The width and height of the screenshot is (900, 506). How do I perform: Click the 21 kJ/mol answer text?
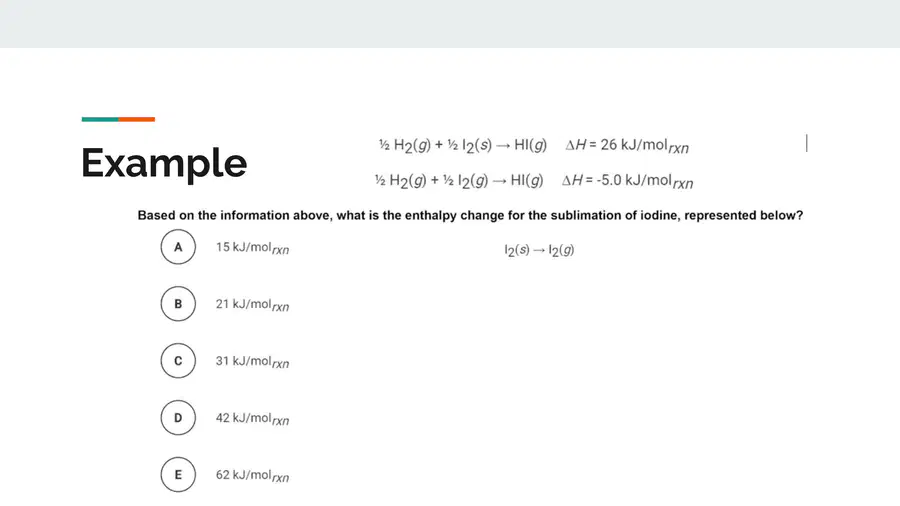(x=253, y=305)
